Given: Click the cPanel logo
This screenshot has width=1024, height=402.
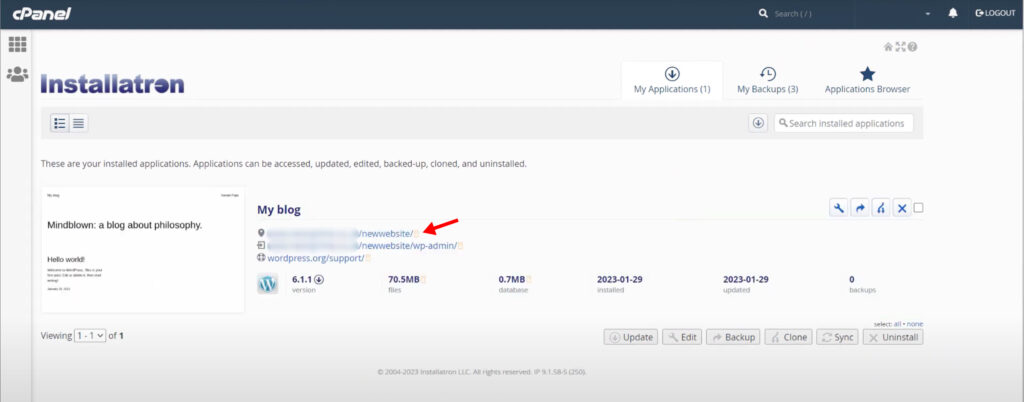Looking at the screenshot, I should (41, 14).
